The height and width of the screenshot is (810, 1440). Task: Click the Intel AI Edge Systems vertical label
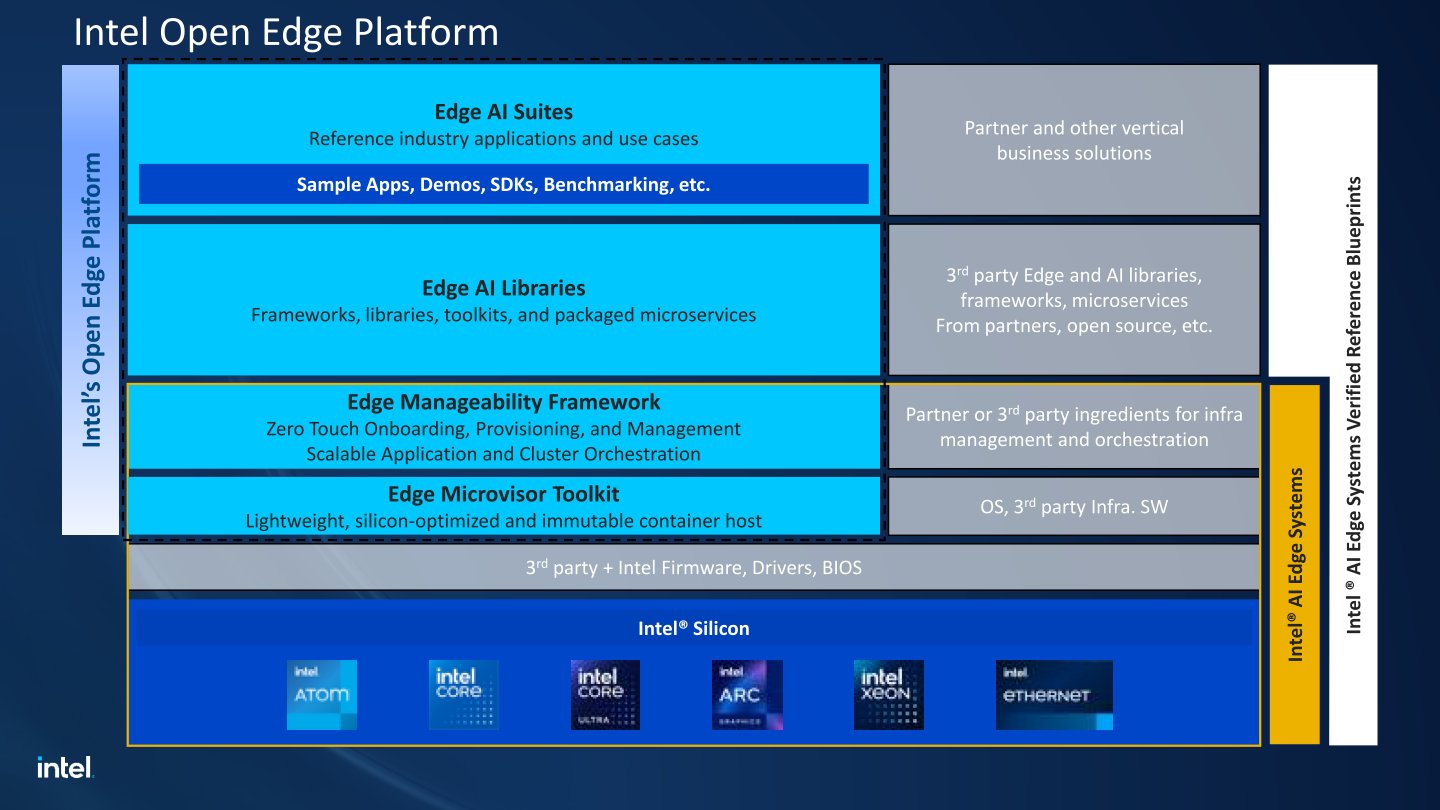(x=1295, y=564)
